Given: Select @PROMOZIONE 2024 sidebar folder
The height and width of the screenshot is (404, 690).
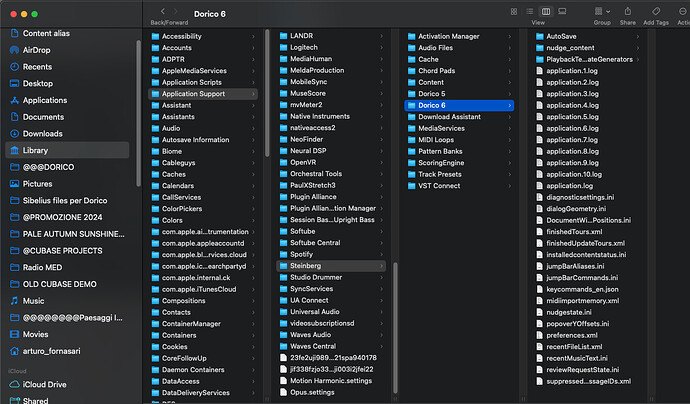Looking at the screenshot, I should click(x=62, y=217).
